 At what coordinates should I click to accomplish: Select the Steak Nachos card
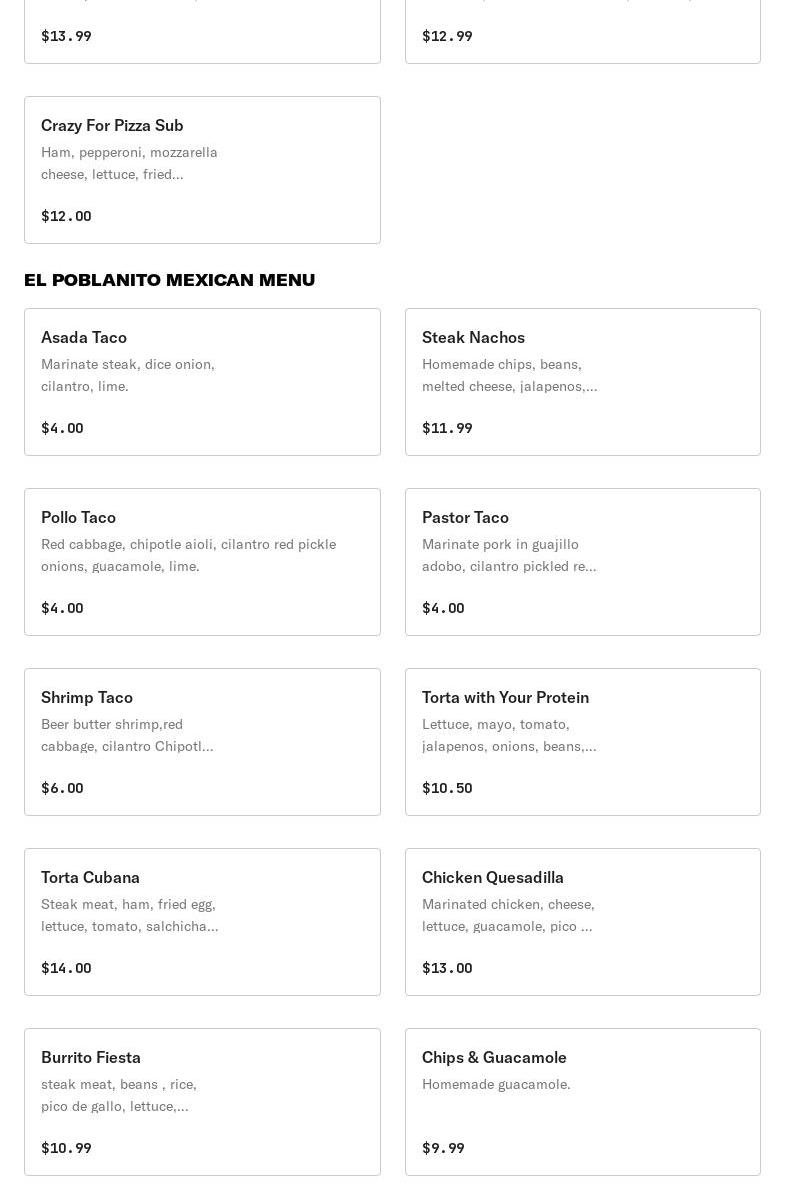(582, 381)
